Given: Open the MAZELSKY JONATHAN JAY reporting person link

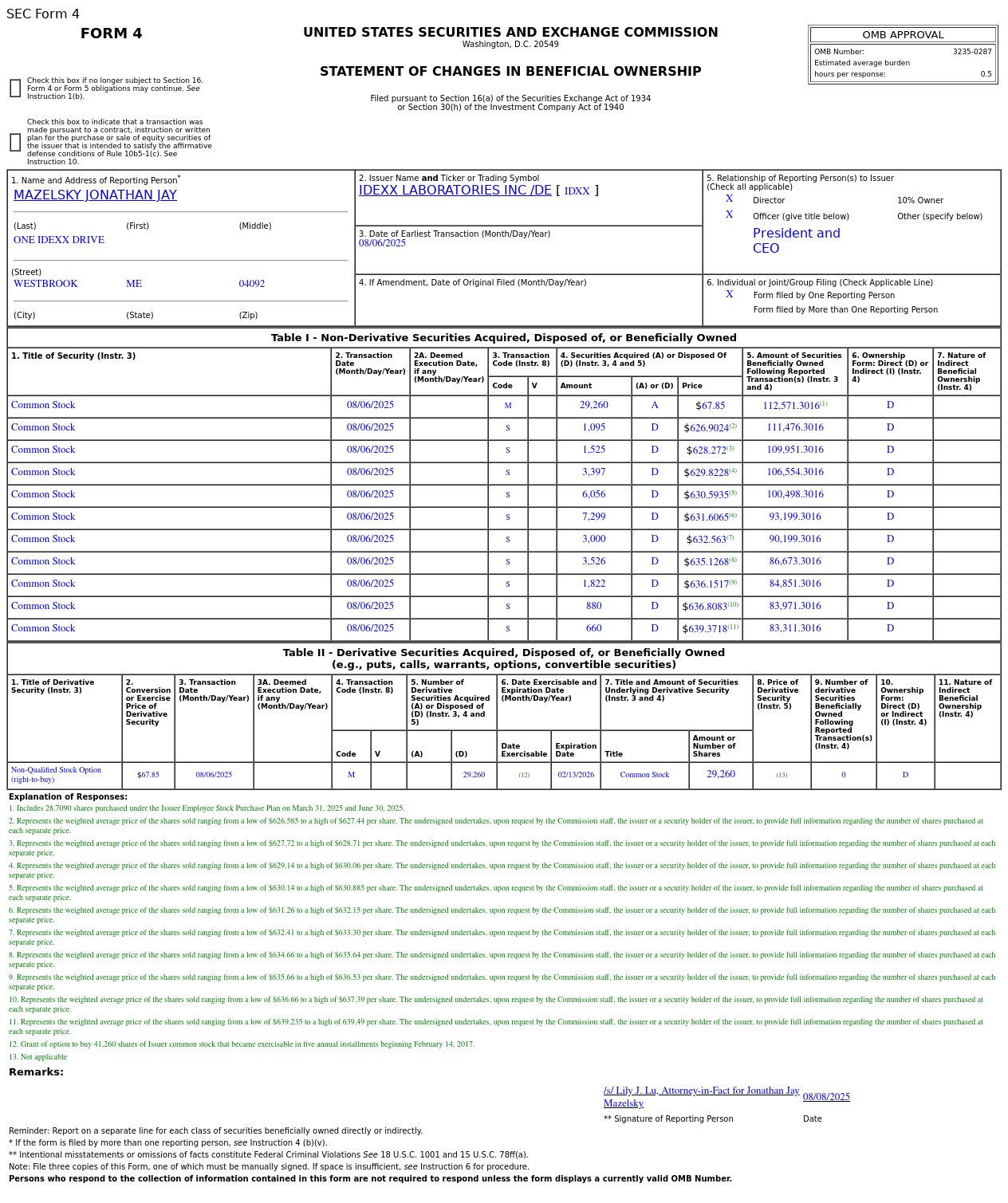Looking at the screenshot, I should [95, 195].
